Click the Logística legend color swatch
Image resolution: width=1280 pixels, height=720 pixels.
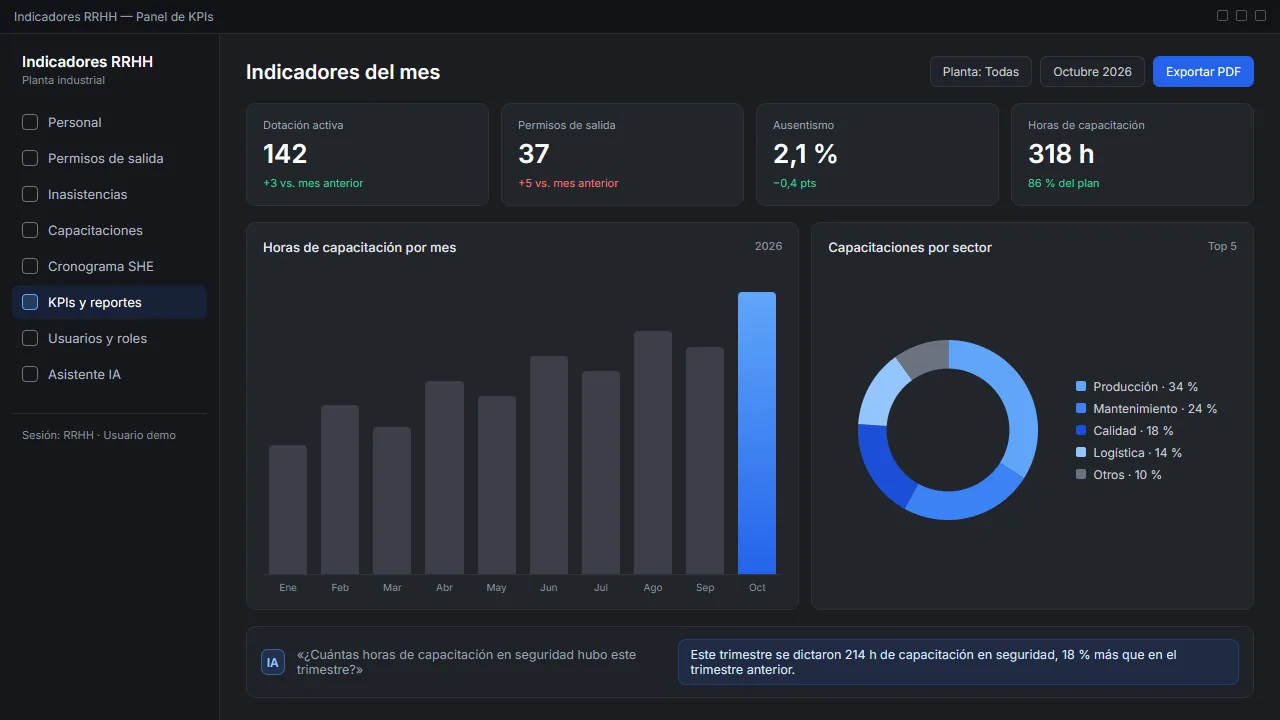point(1081,453)
